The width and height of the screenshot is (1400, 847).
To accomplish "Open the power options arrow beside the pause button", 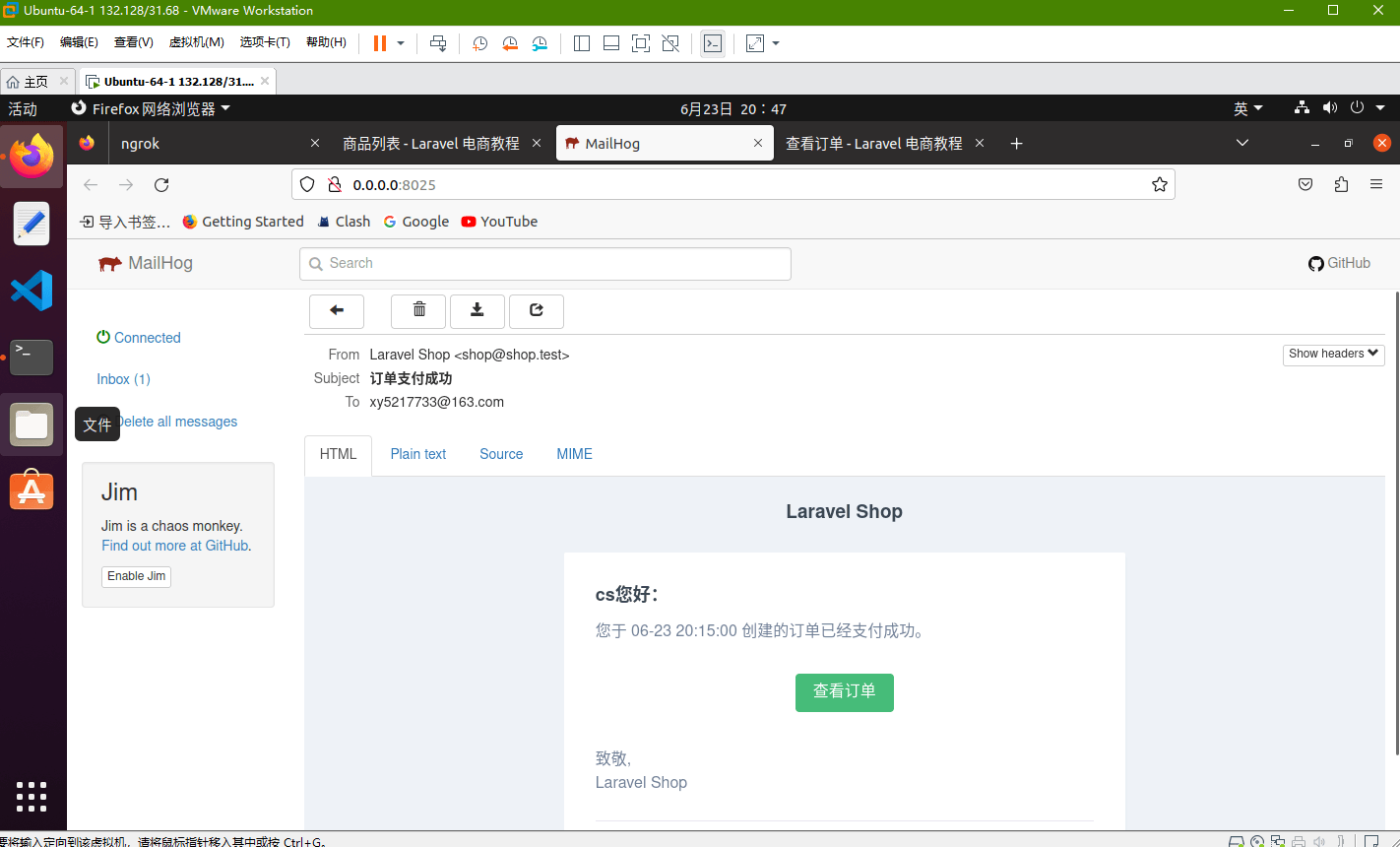I will (x=401, y=43).
